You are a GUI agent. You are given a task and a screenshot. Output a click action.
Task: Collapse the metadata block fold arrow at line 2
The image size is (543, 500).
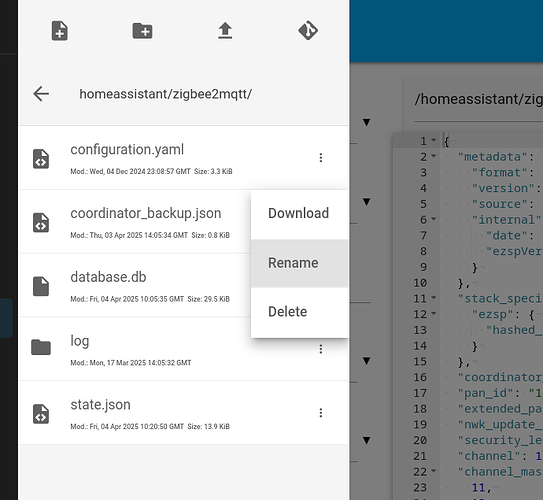point(434,156)
